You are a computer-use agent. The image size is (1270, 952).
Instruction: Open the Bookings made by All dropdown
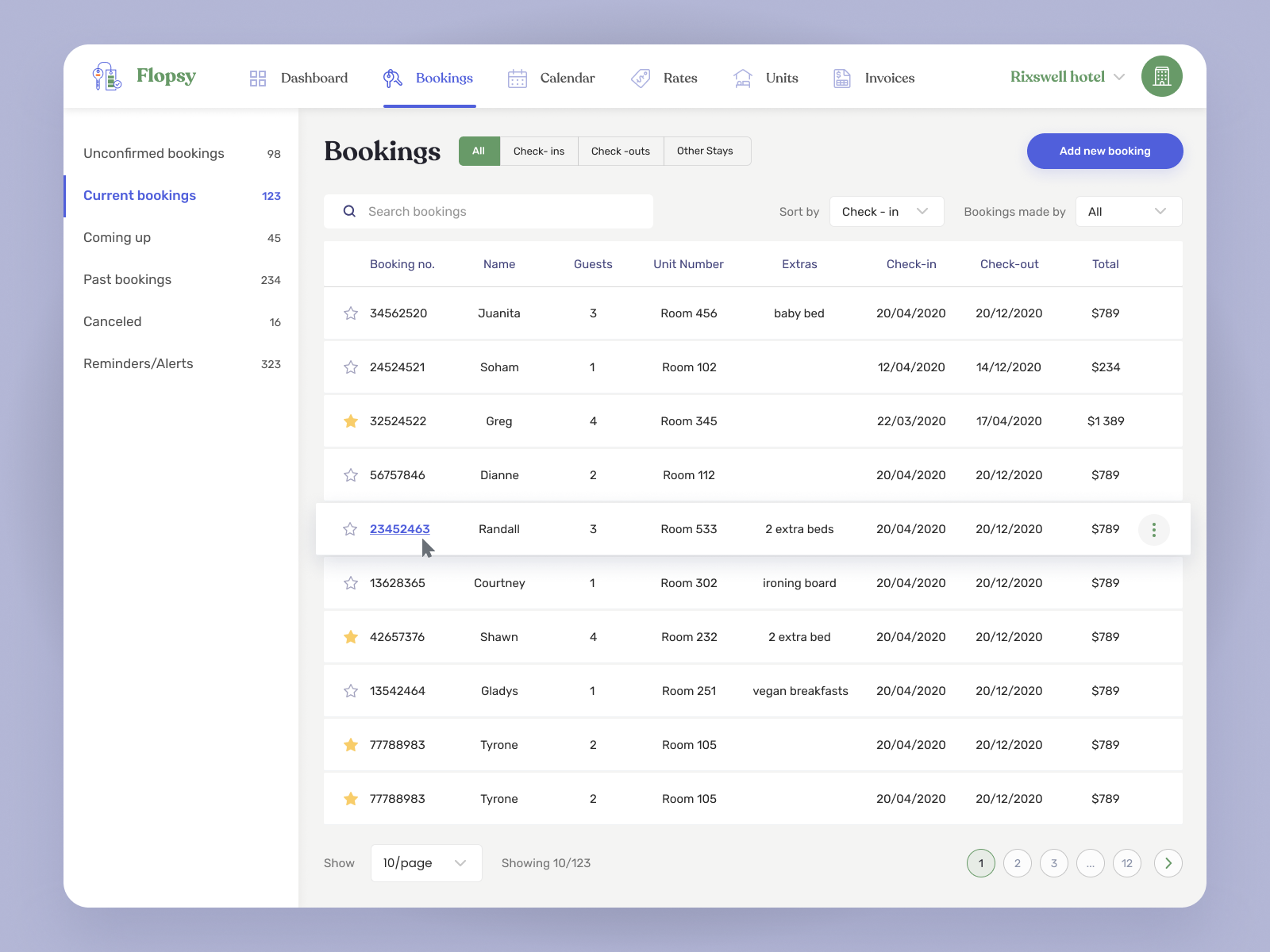(1129, 212)
